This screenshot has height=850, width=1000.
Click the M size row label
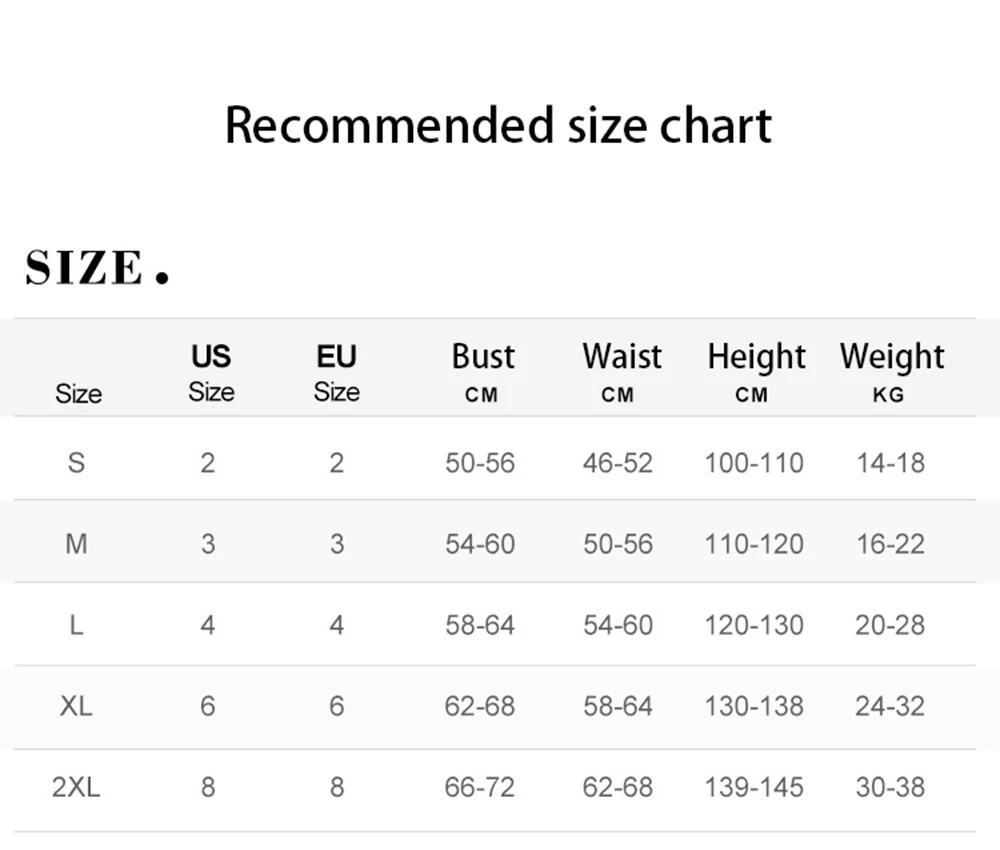click(76, 544)
